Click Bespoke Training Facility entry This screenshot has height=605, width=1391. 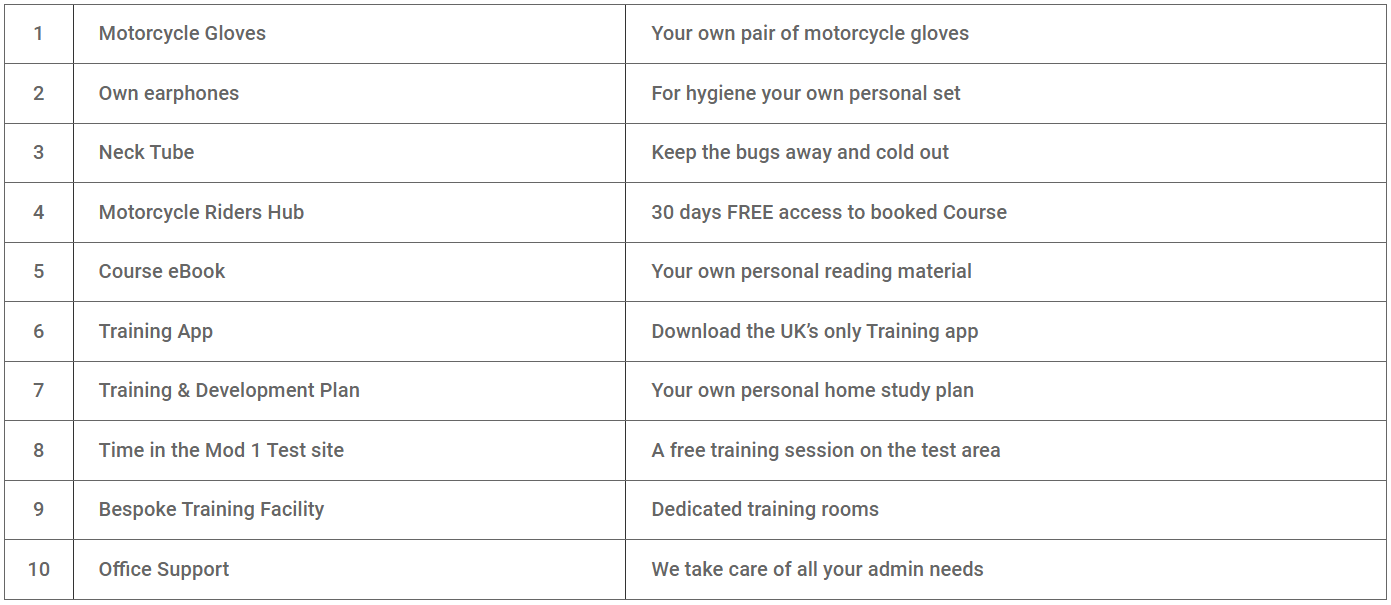pyautogui.click(x=211, y=509)
